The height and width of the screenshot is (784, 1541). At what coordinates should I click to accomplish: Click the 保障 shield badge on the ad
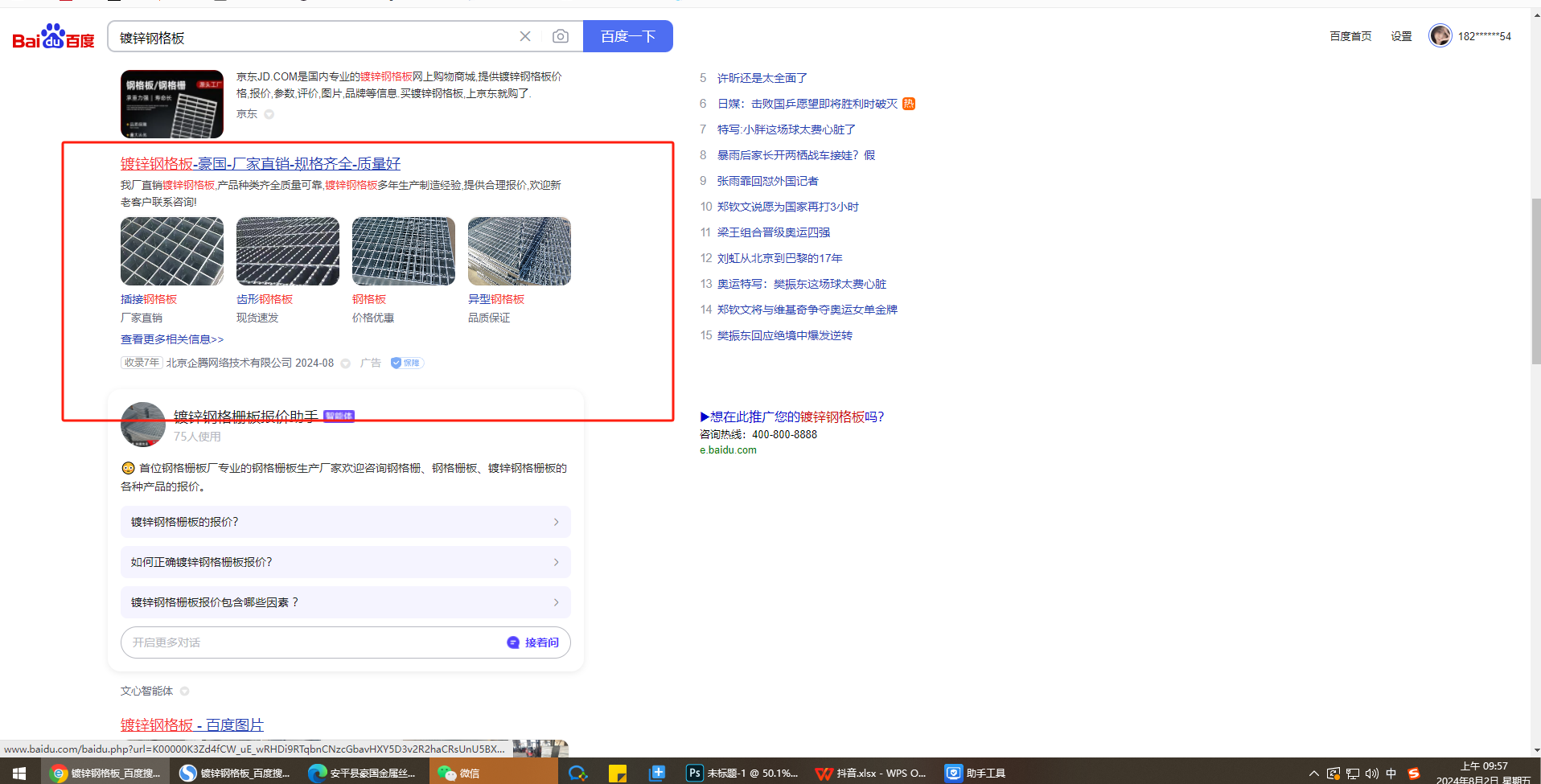[x=407, y=363]
